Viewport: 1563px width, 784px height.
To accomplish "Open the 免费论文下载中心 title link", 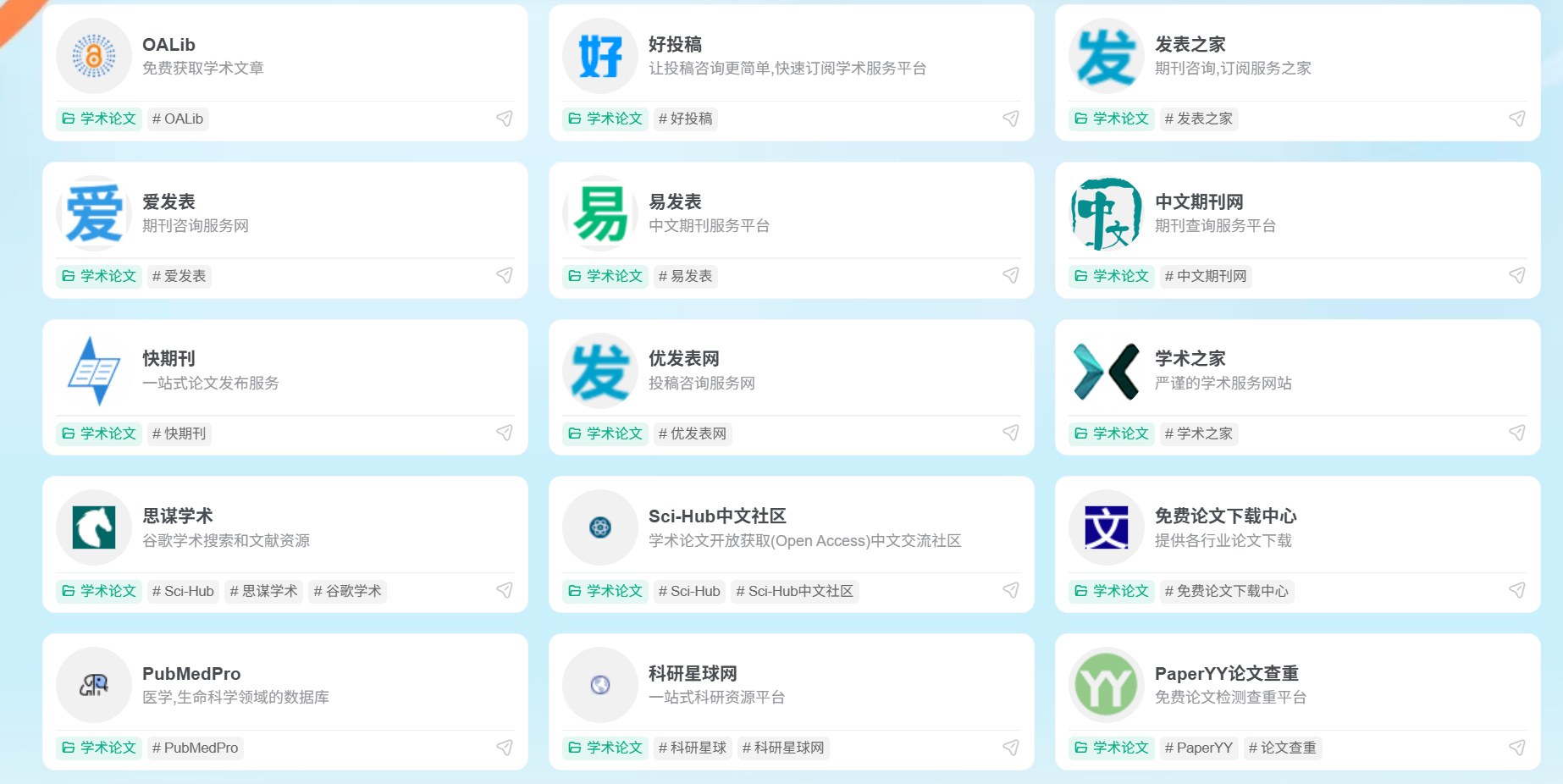I will (1225, 516).
